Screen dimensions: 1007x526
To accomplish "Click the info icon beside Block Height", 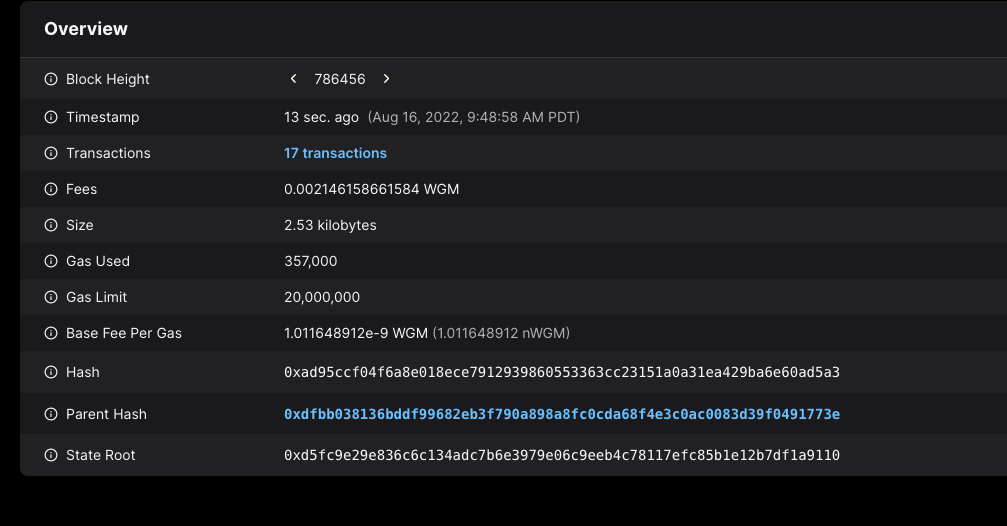I will point(51,79).
